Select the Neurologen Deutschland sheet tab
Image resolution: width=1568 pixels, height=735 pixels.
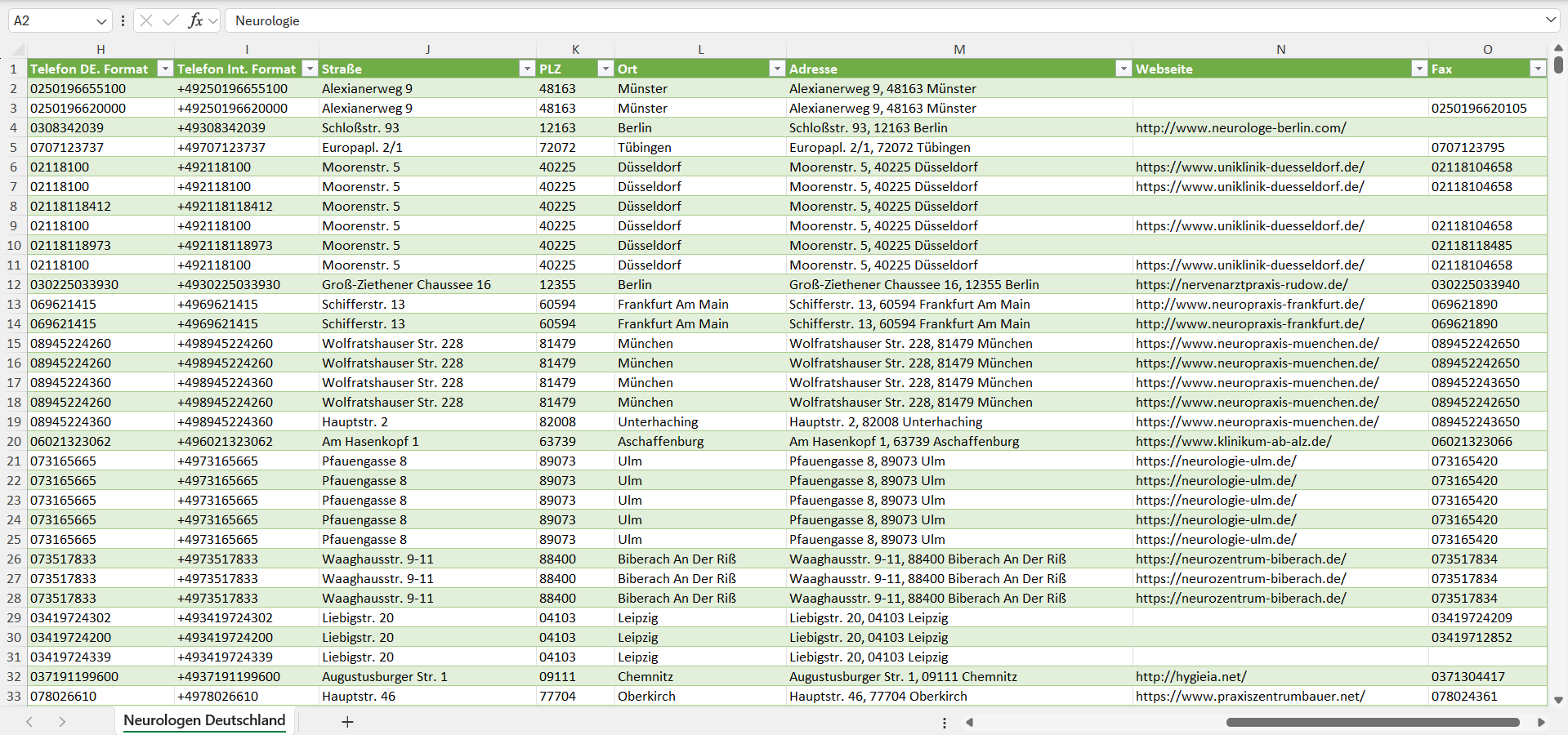[x=204, y=720]
